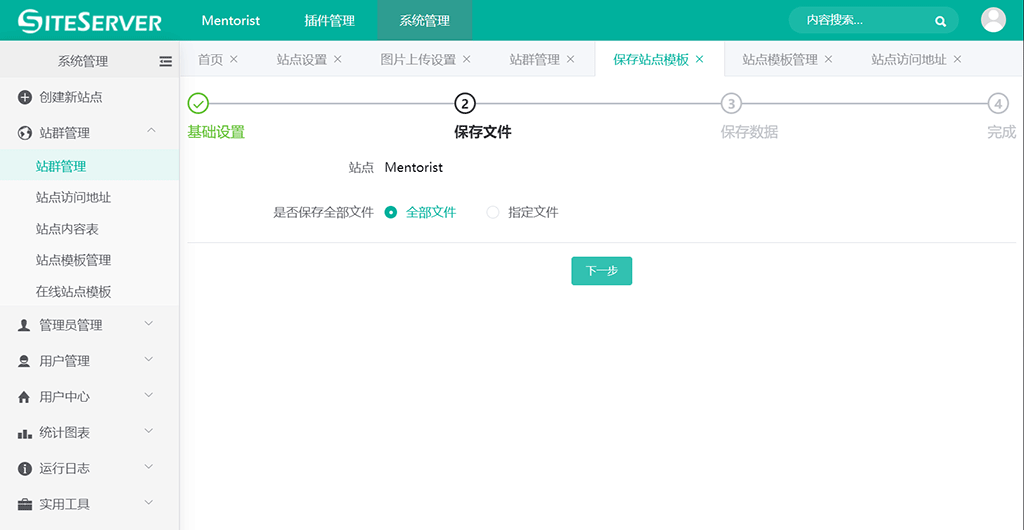Close the 保存站点模板 tab
The width and height of the screenshot is (1024, 530).
click(x=700, y=59)
